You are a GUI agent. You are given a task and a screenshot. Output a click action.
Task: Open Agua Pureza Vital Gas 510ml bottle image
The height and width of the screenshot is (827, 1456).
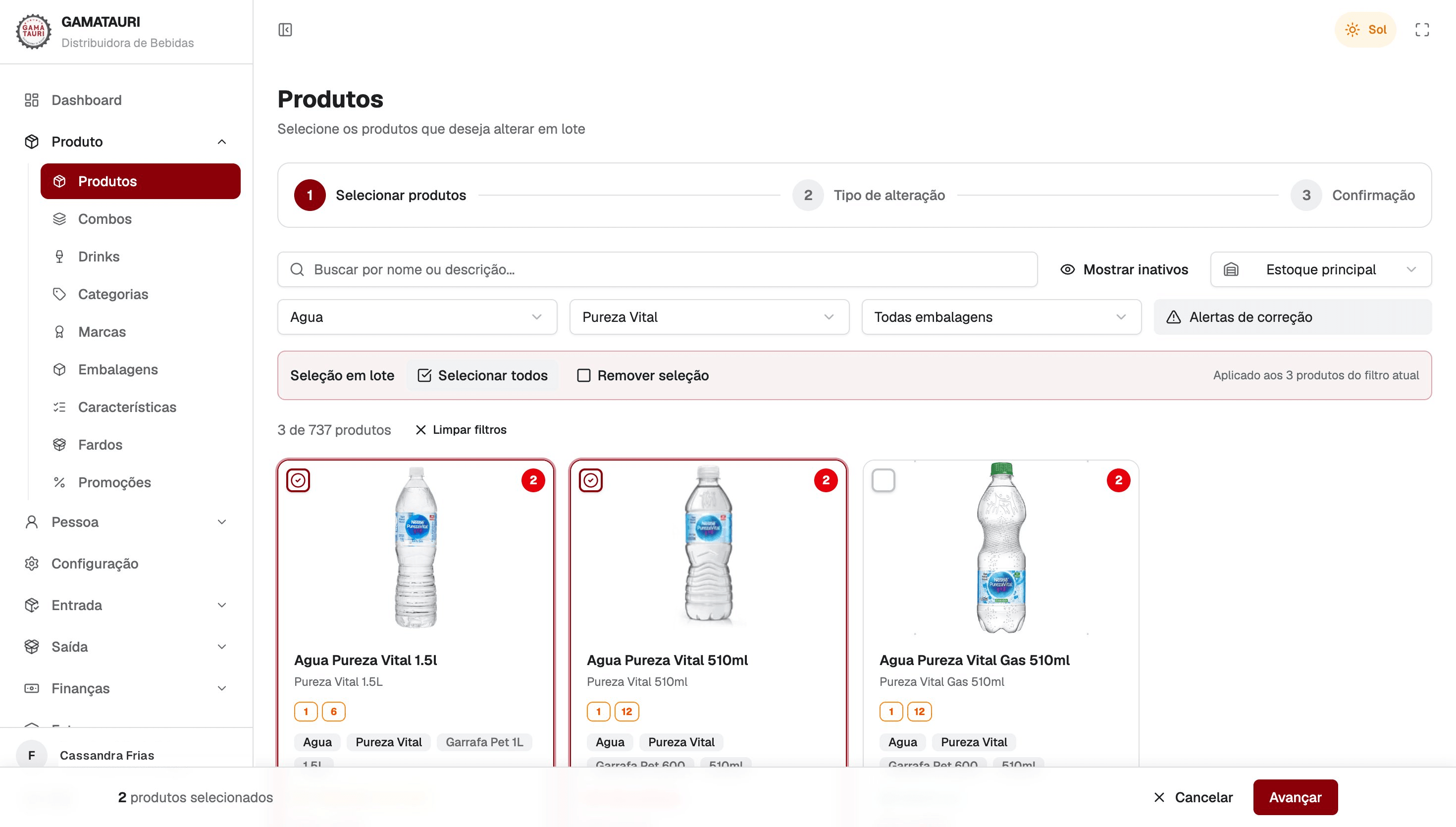pyautogui.click(x=1000, y=548)
